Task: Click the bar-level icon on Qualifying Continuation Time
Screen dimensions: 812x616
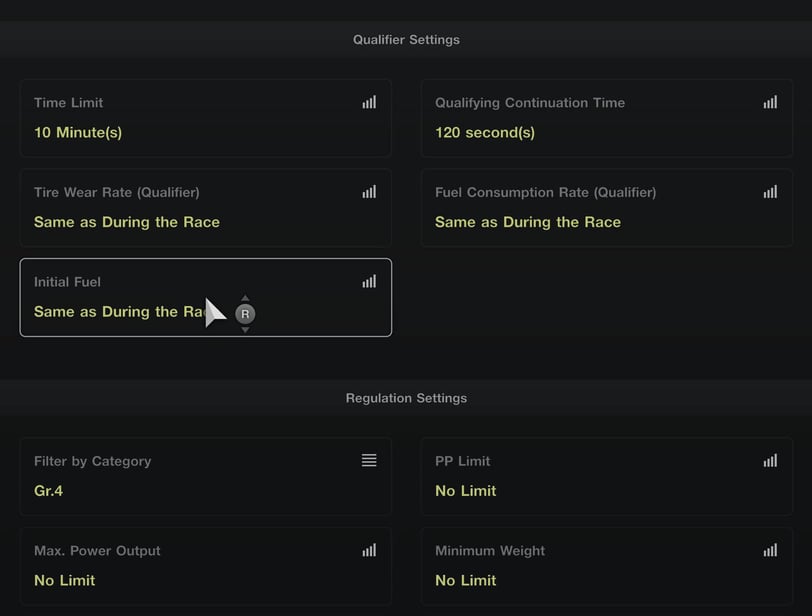Action: 770,102
